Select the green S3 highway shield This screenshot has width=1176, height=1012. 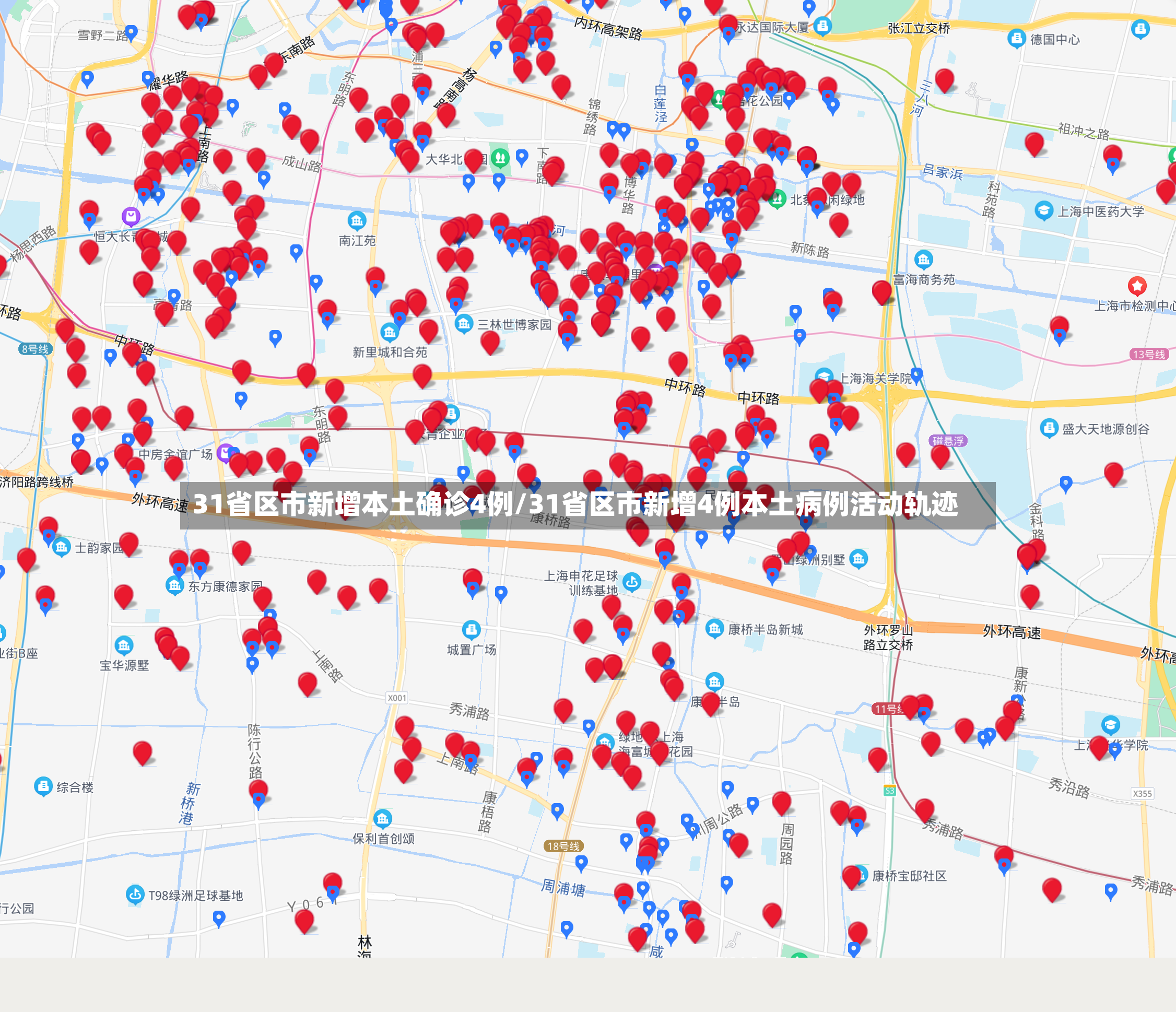click(x=889, y=791)
